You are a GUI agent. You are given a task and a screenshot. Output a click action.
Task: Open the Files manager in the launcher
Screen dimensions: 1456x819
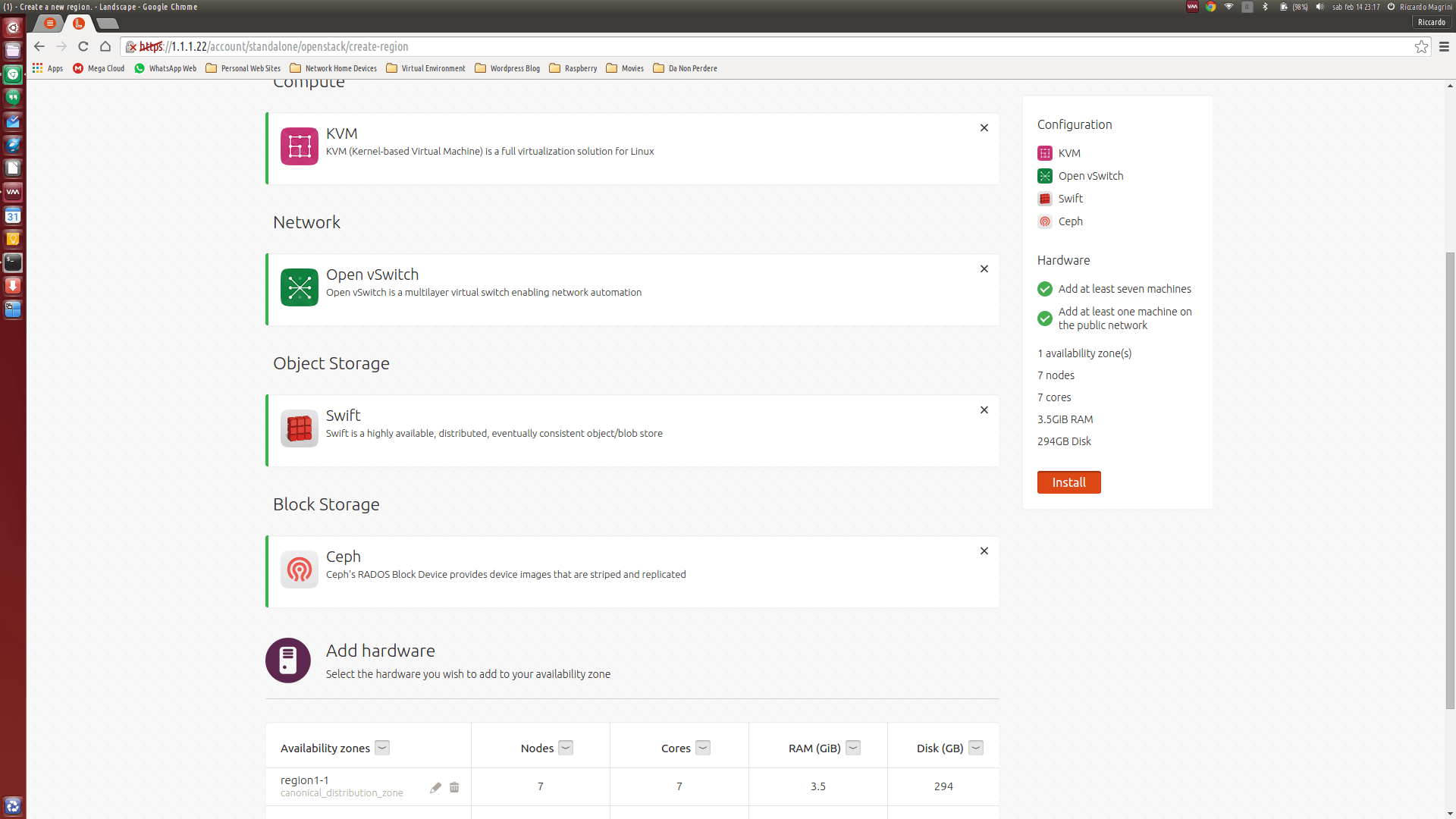(x=13, y=51)
